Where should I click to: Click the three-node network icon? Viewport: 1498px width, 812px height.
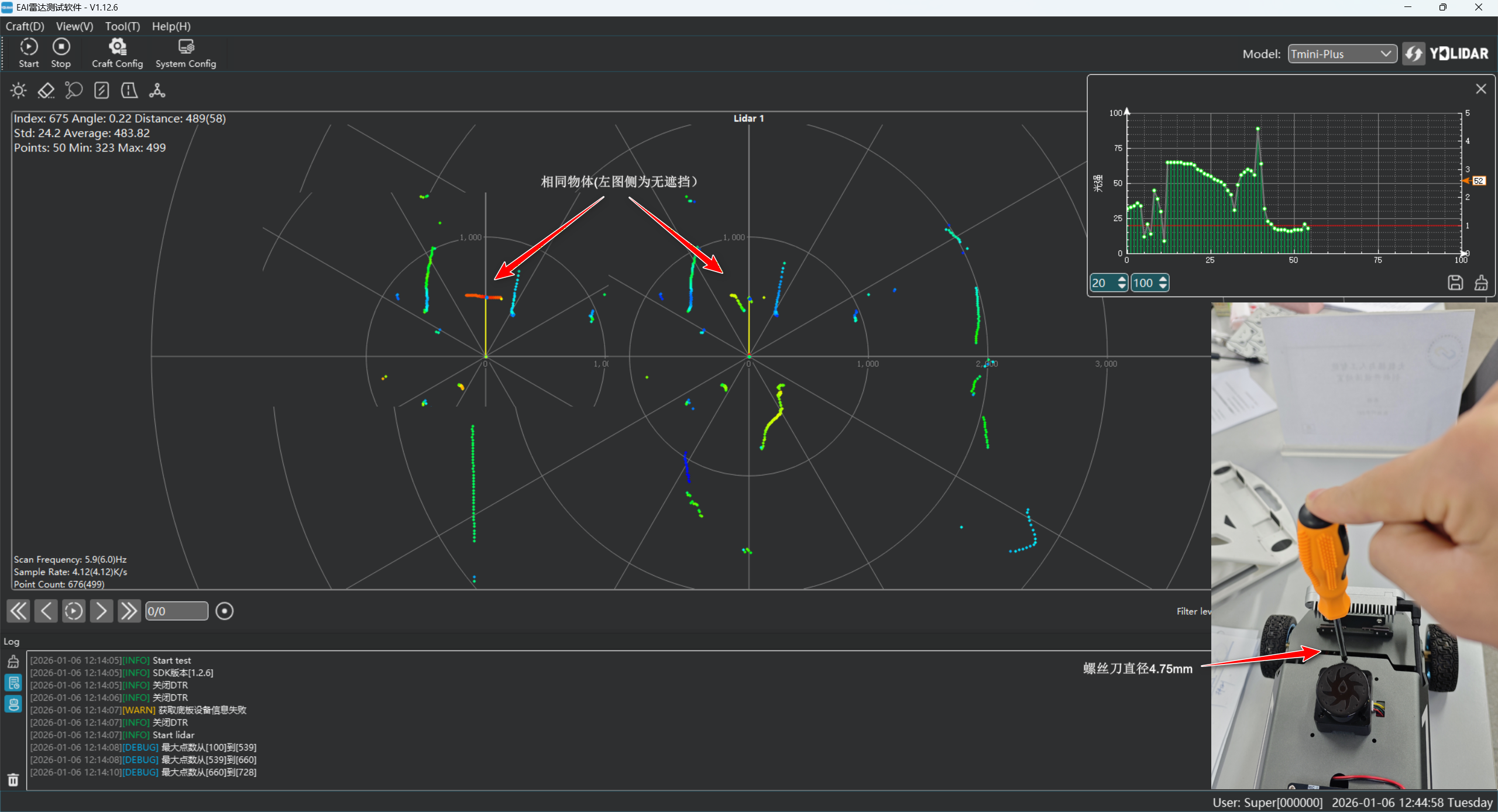157,91
